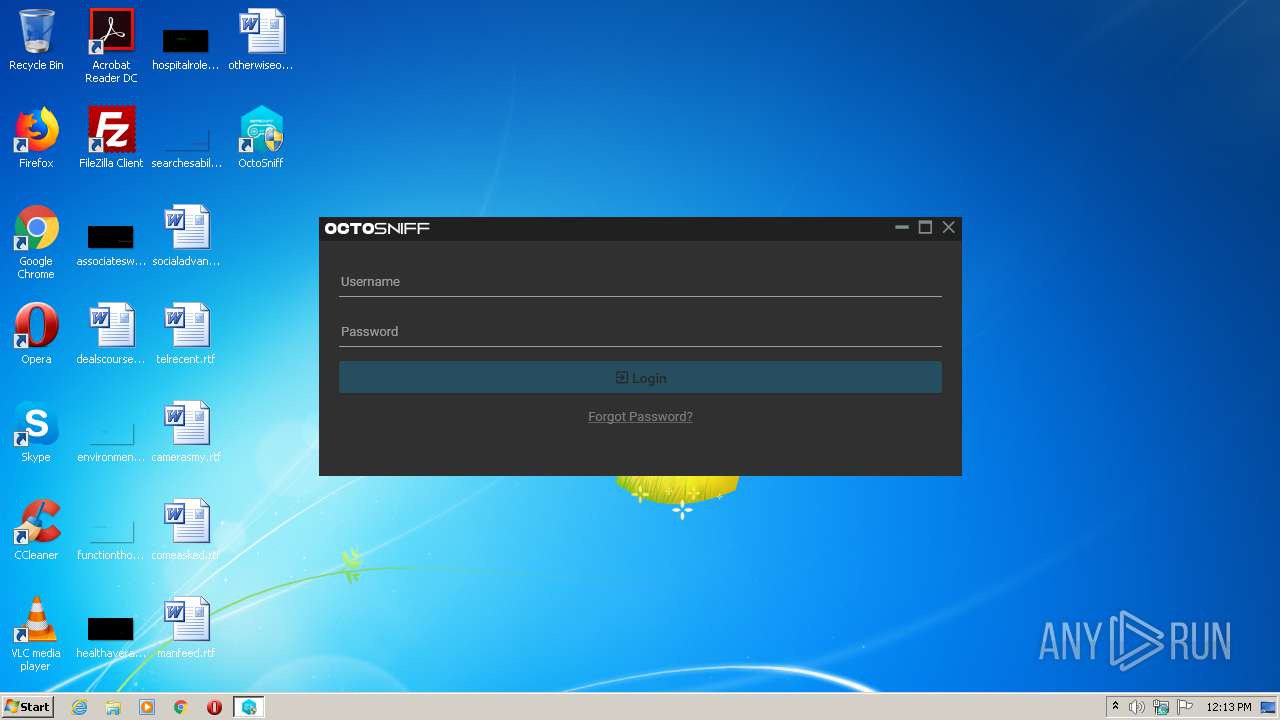The height and width of the screenshot is (720, 1280).
Task: Select the manfeed.rtf document
Action: [186, 629]
